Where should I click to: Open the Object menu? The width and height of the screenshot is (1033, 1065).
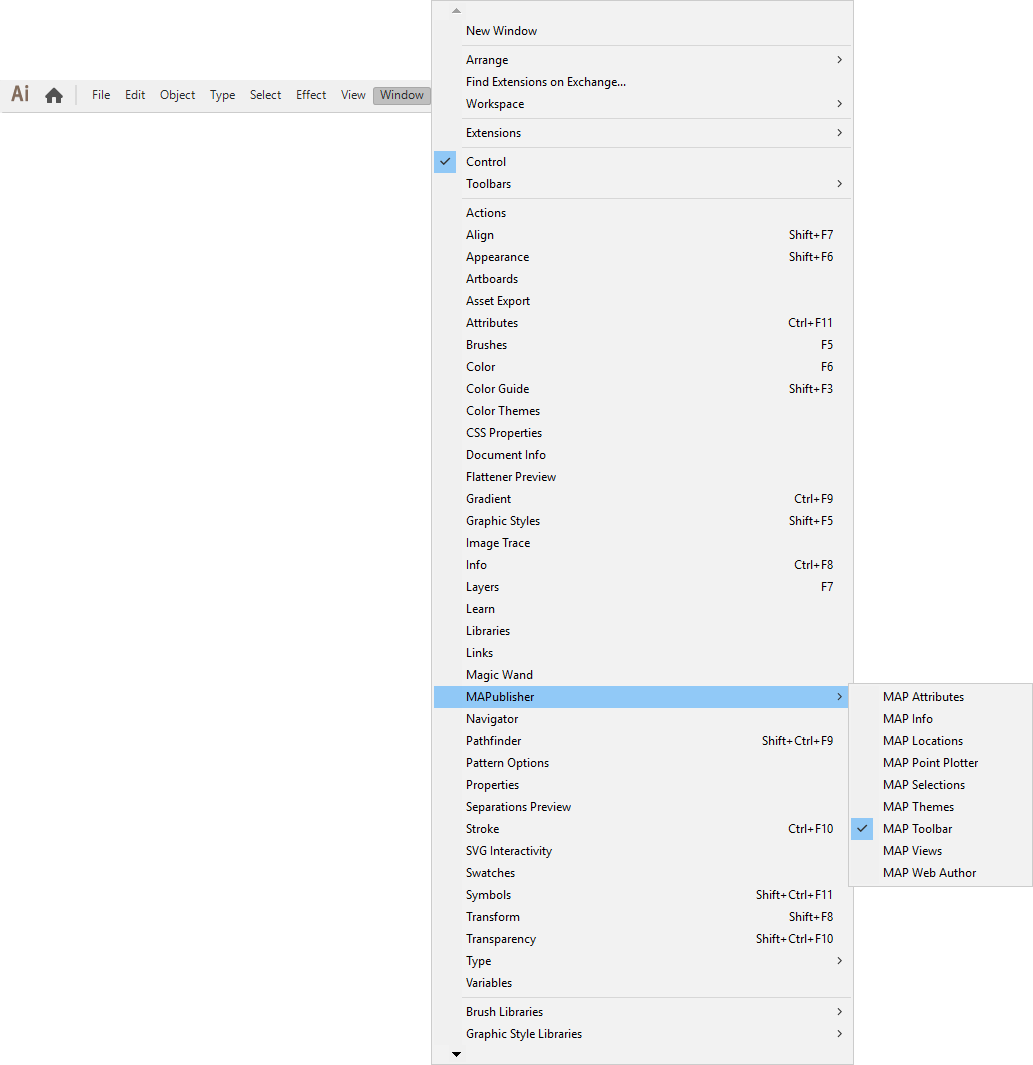(x=177, y=95)
